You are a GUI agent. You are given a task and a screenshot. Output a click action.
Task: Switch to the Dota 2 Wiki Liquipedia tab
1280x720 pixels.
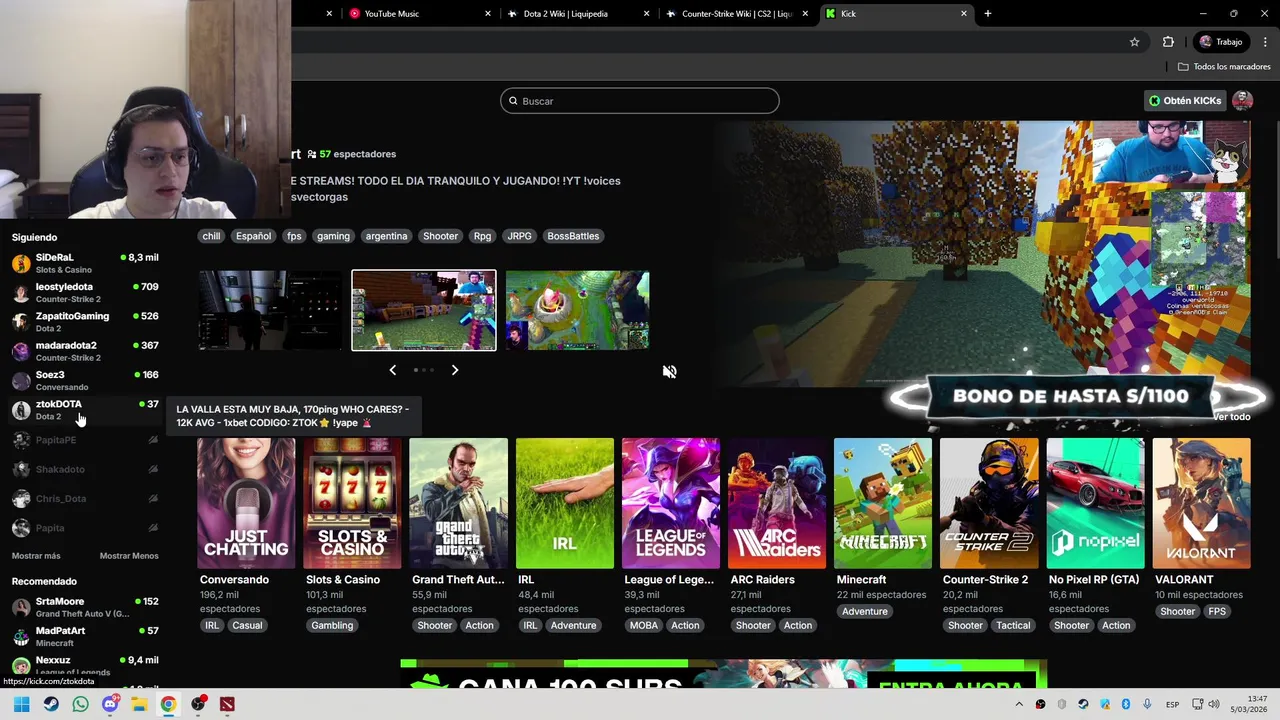580,14
